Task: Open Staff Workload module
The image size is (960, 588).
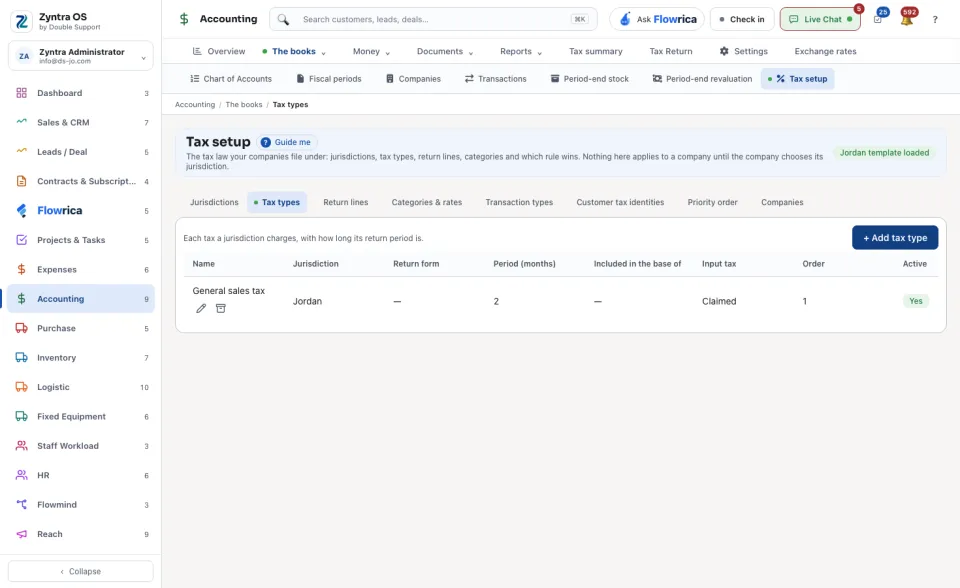Action: coord(81,446)
